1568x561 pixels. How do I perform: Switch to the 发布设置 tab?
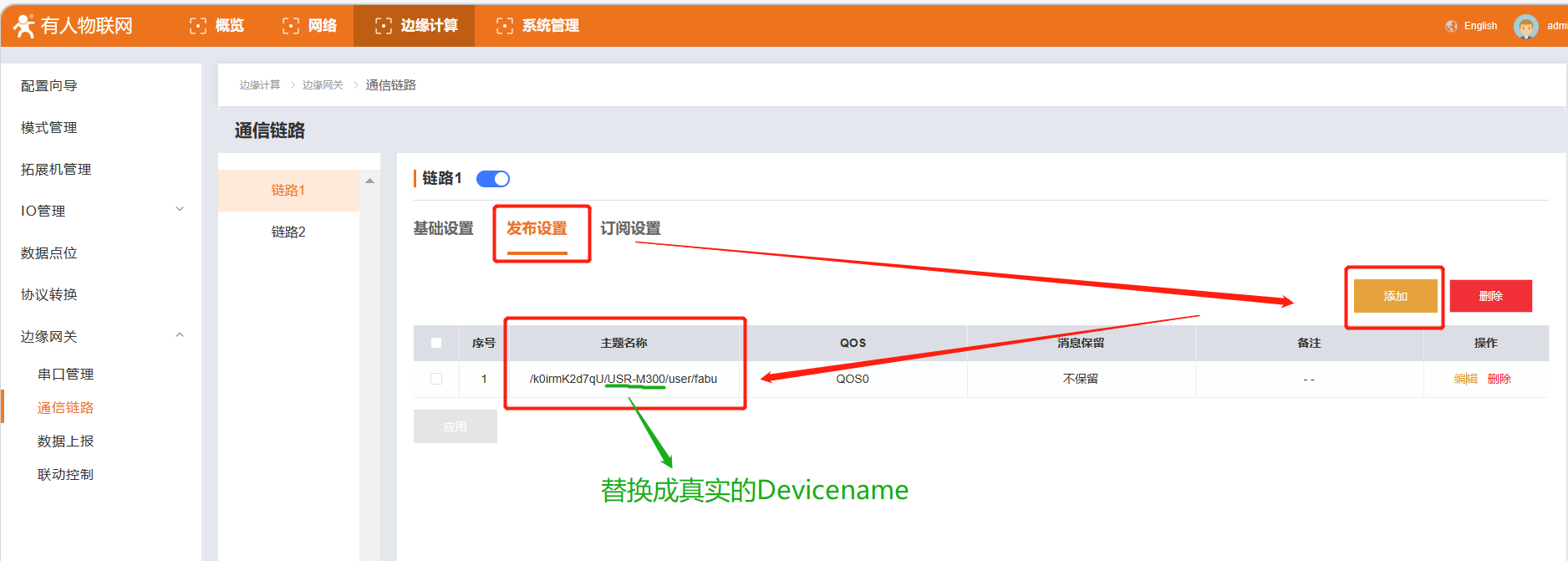tap(537, 228)
